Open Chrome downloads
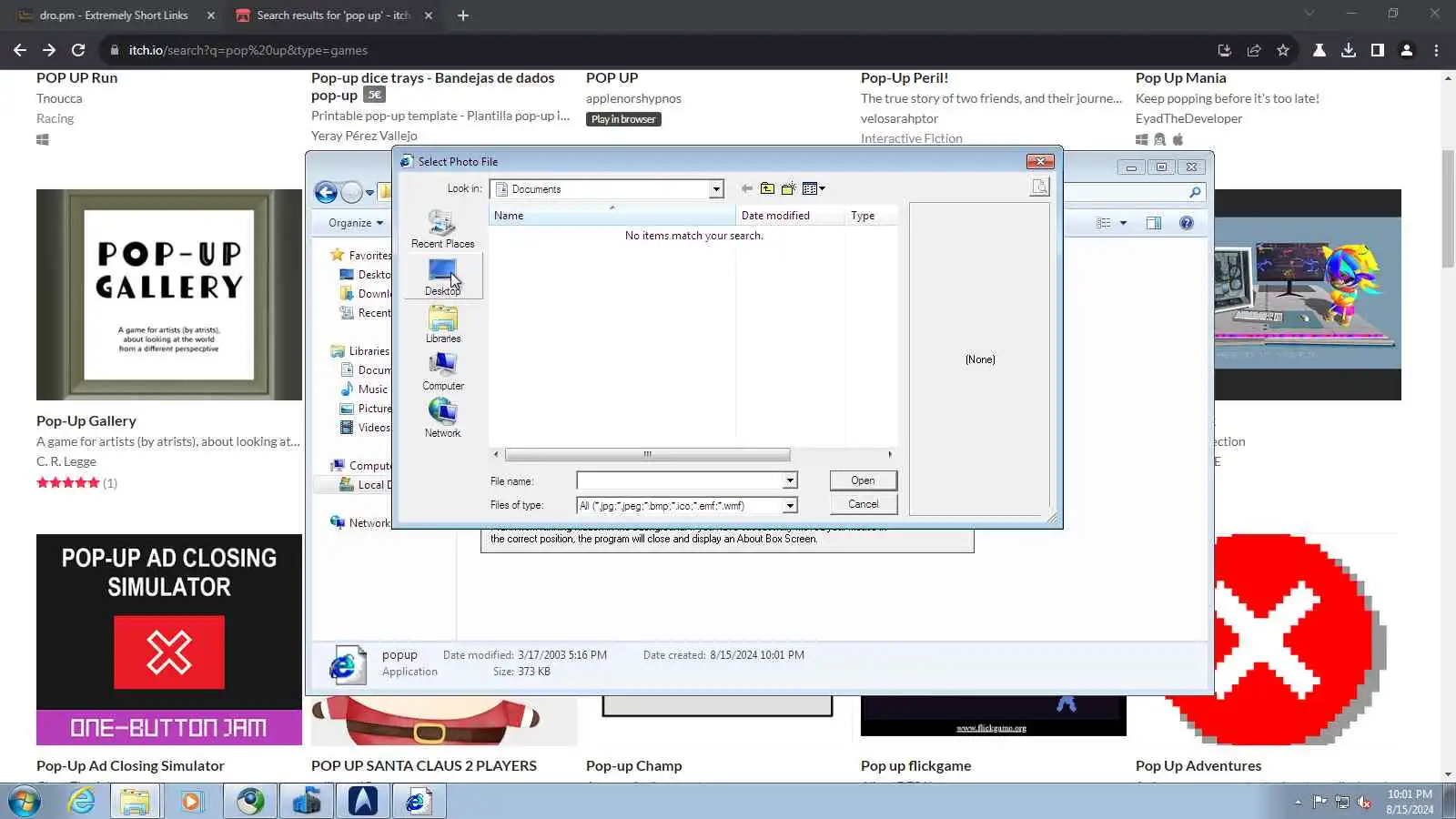The image size is (1456, 819). (1349, 50)
